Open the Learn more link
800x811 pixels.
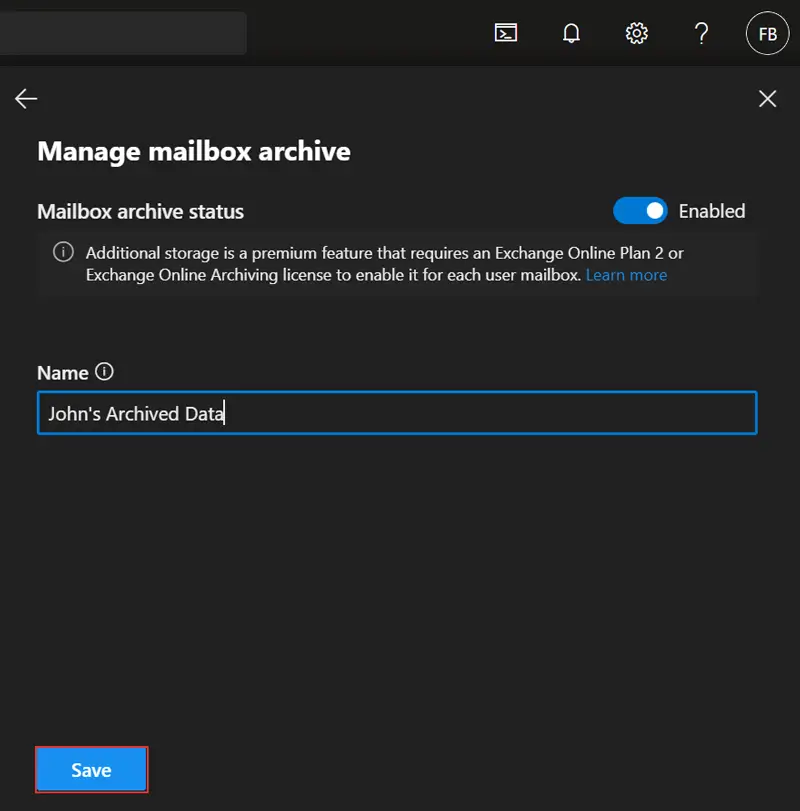point(626,275)
